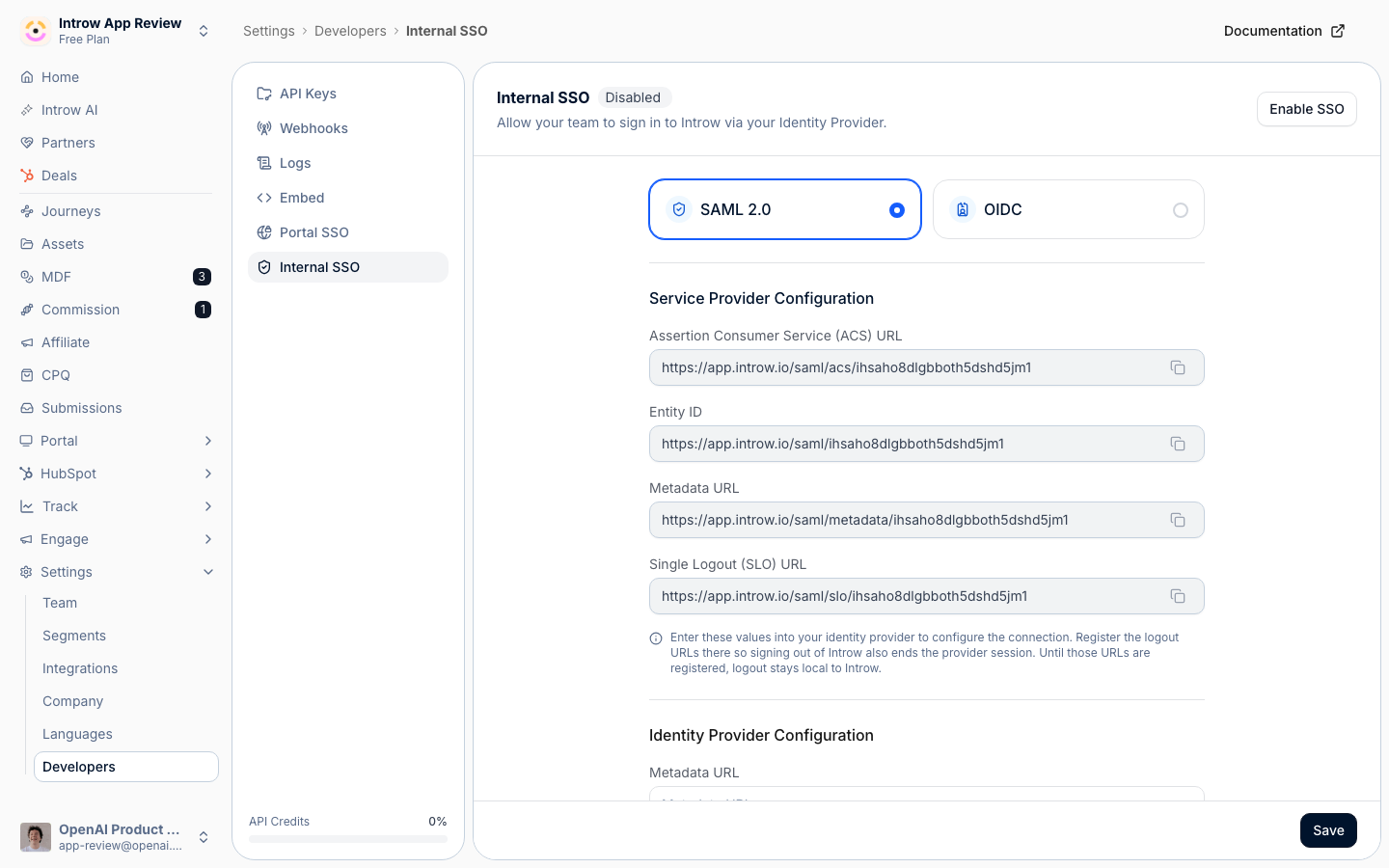The image size is (1389, 868).
Task: Copy the Service Provider Metadata URL
Action: 1178,520
